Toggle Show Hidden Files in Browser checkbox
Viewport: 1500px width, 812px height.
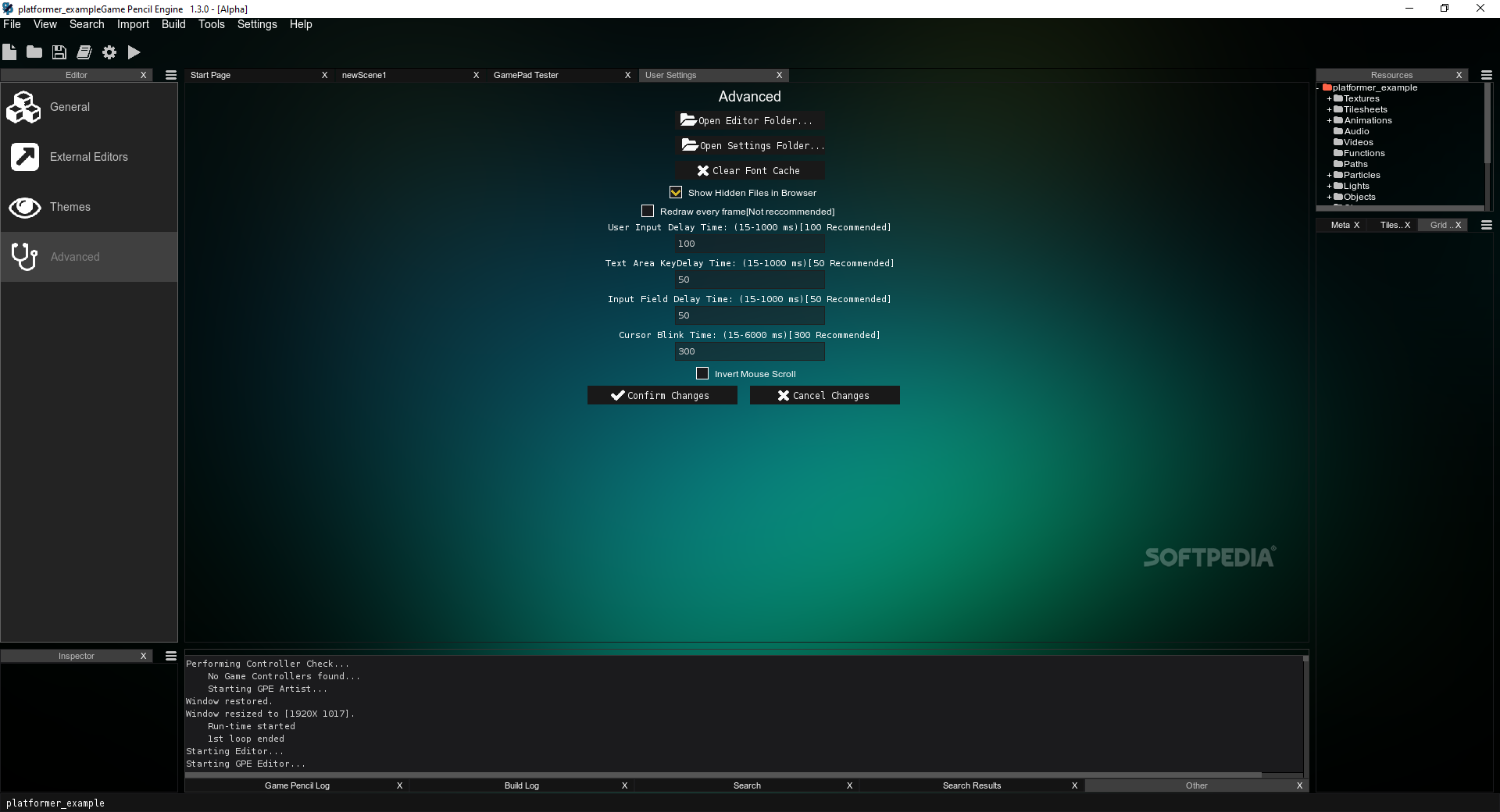(676, 192)
